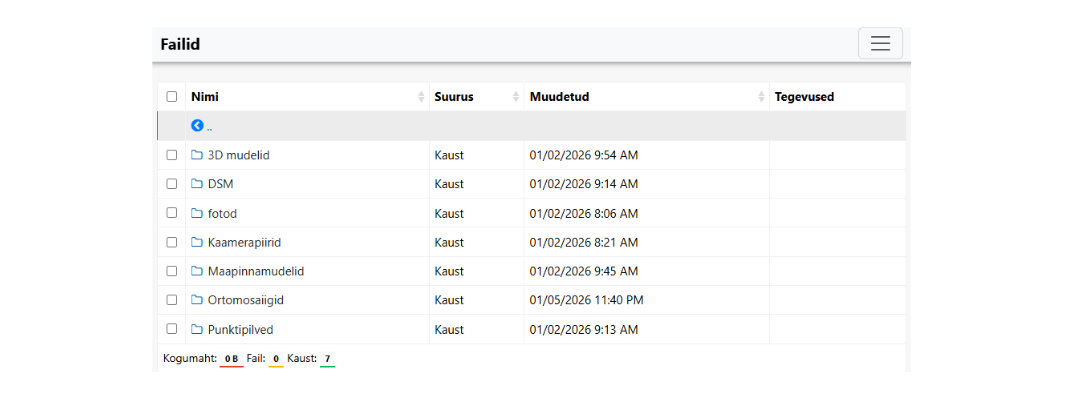The height and width of the screenshot is (400, 1080).
Task: Sort by Muudetud column arrows
Action: 761,97
